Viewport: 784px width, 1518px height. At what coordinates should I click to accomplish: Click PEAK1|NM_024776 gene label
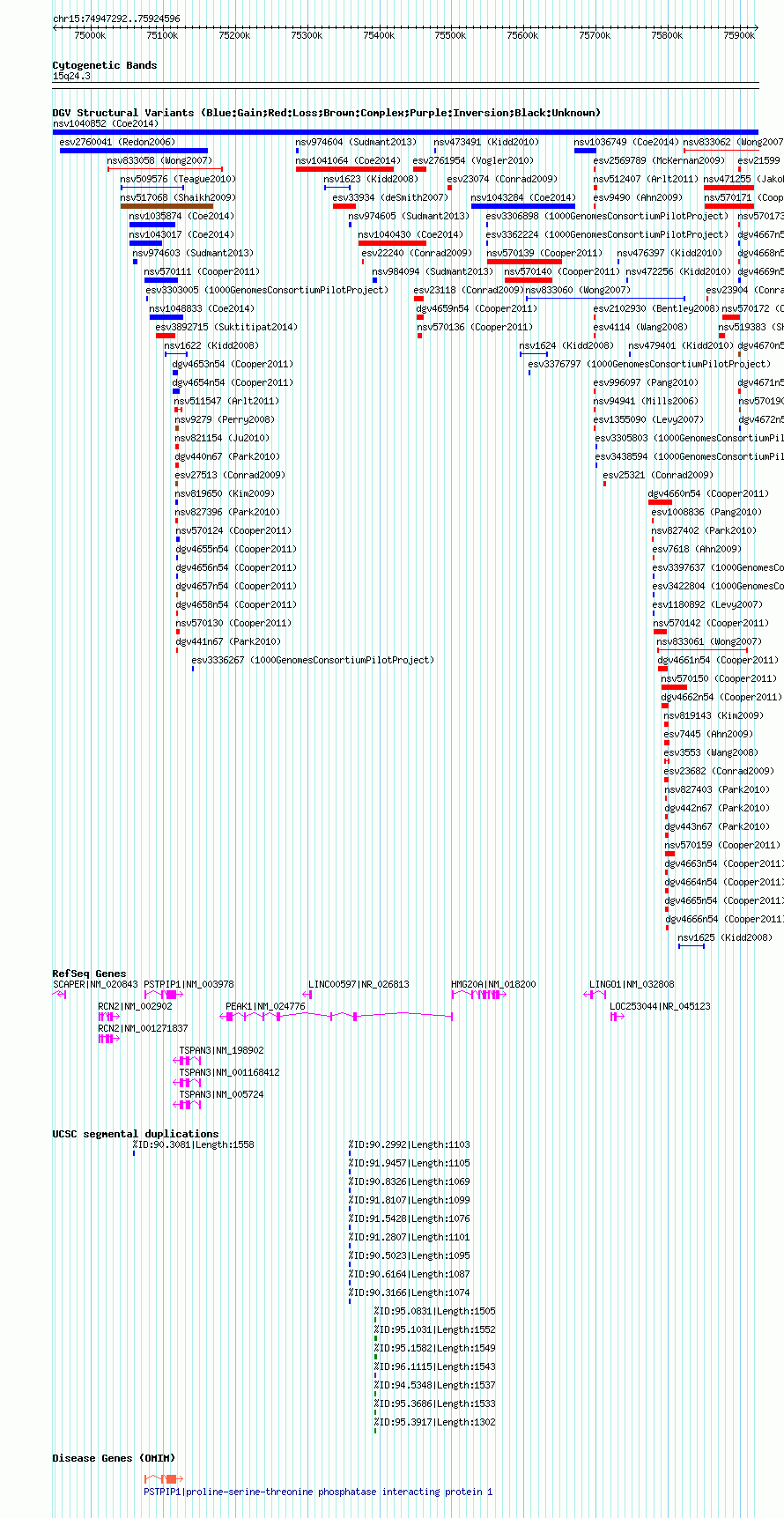coord(265,1006)
